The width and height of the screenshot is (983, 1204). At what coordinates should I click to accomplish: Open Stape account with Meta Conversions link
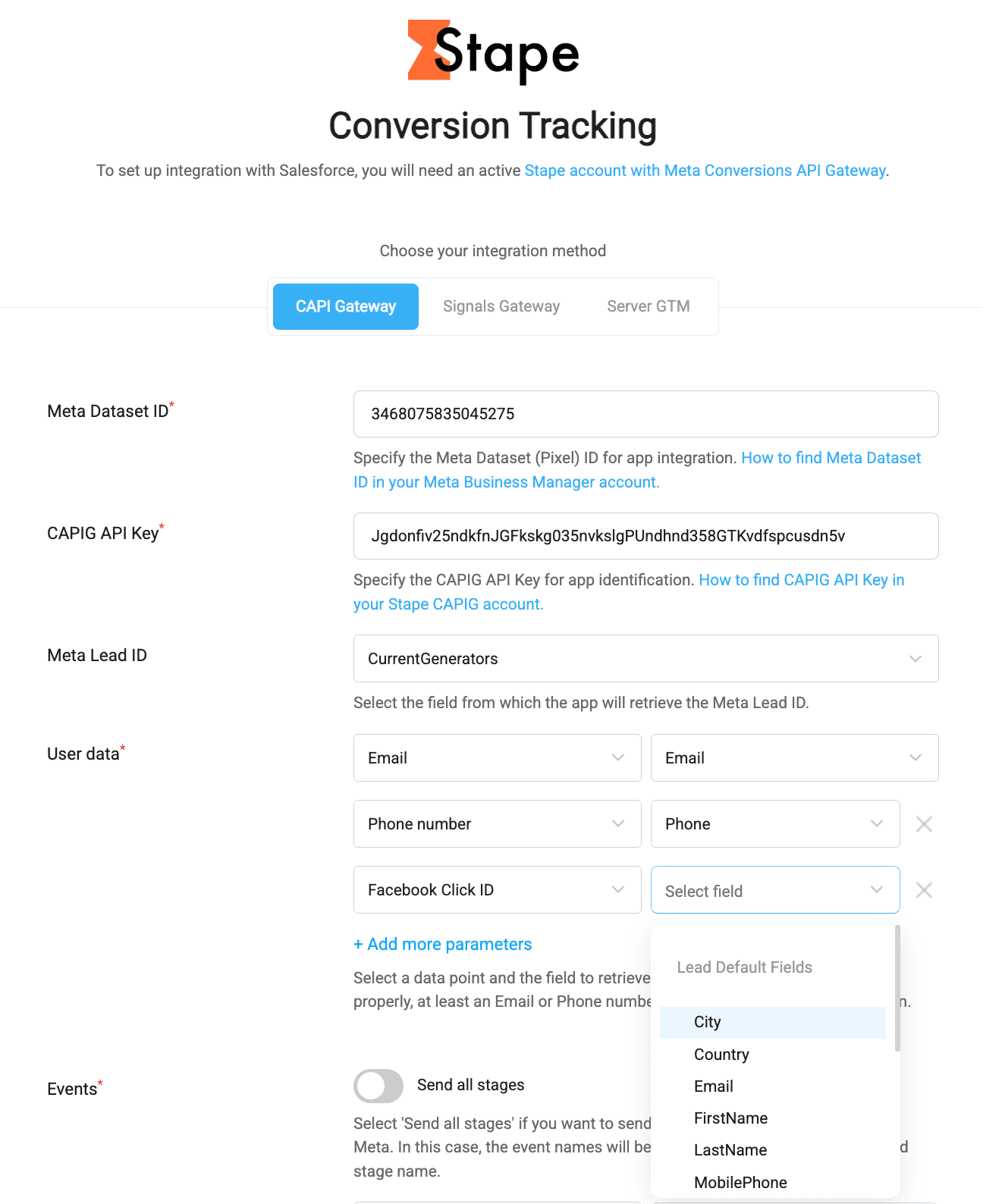705,171
